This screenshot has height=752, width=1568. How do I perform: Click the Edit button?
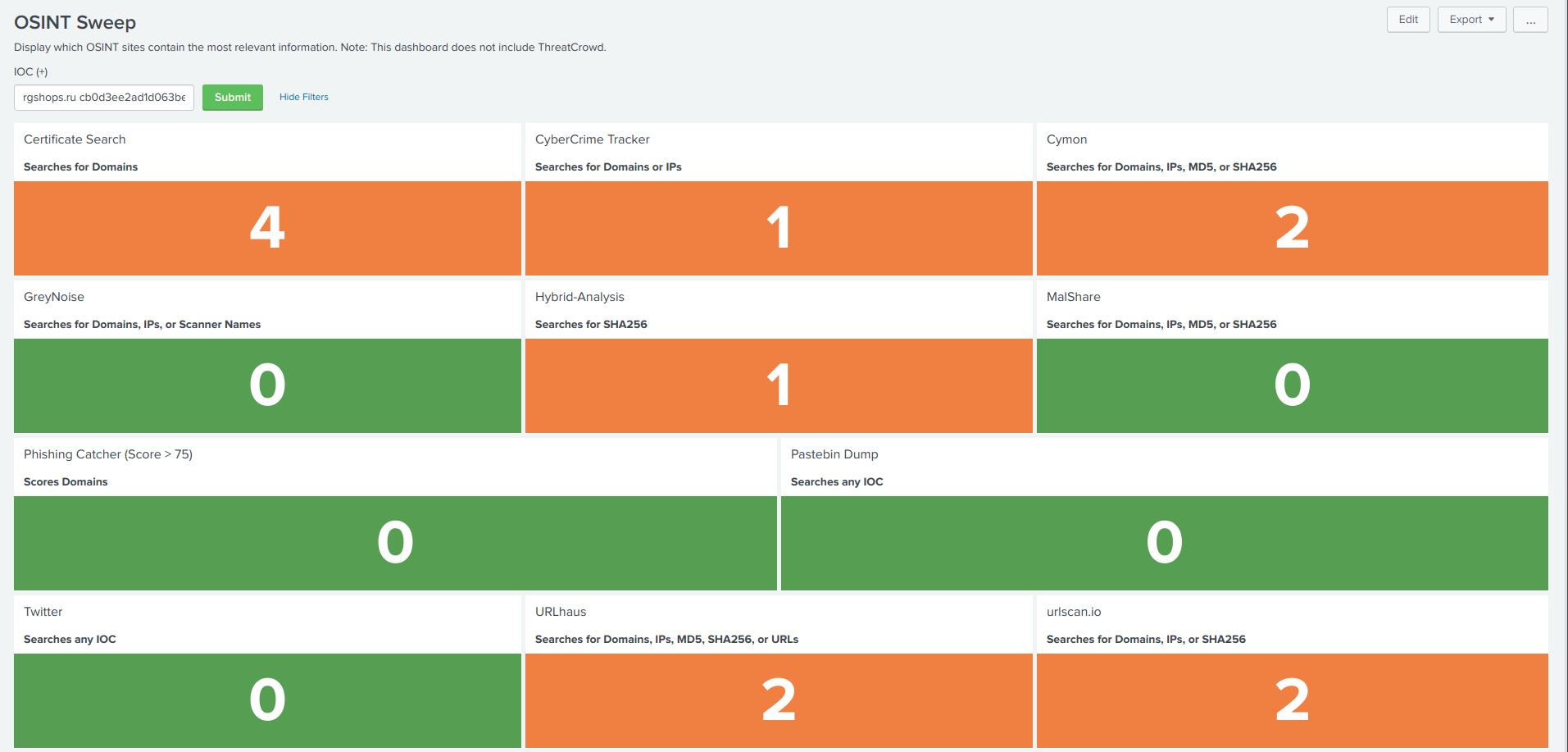click(x=1407, y=19)
